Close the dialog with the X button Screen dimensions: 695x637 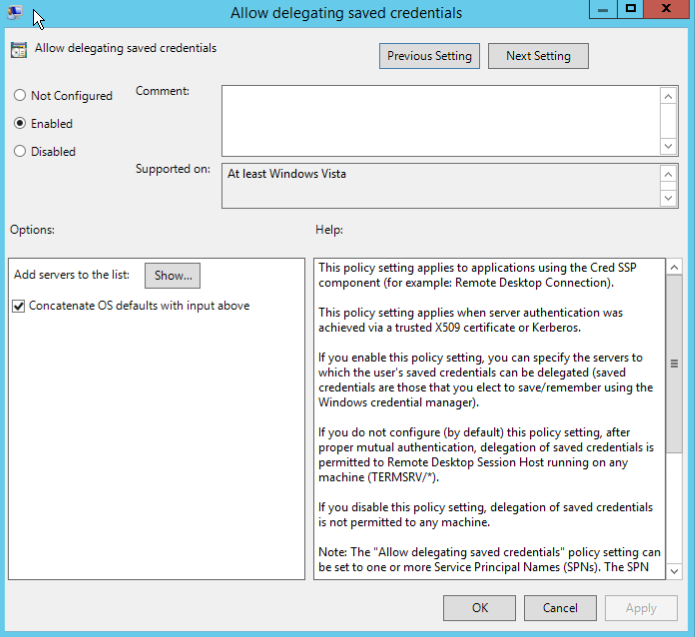click(666, 9)
